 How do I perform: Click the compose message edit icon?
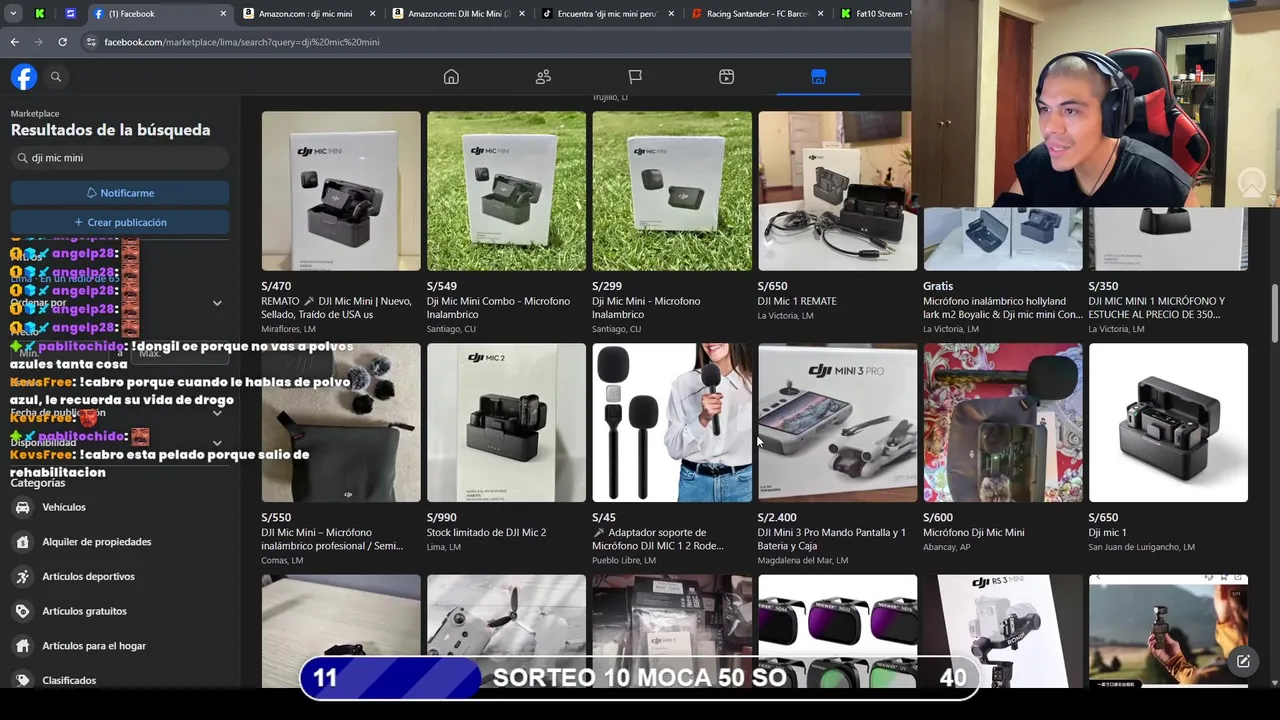(1243, 661)
